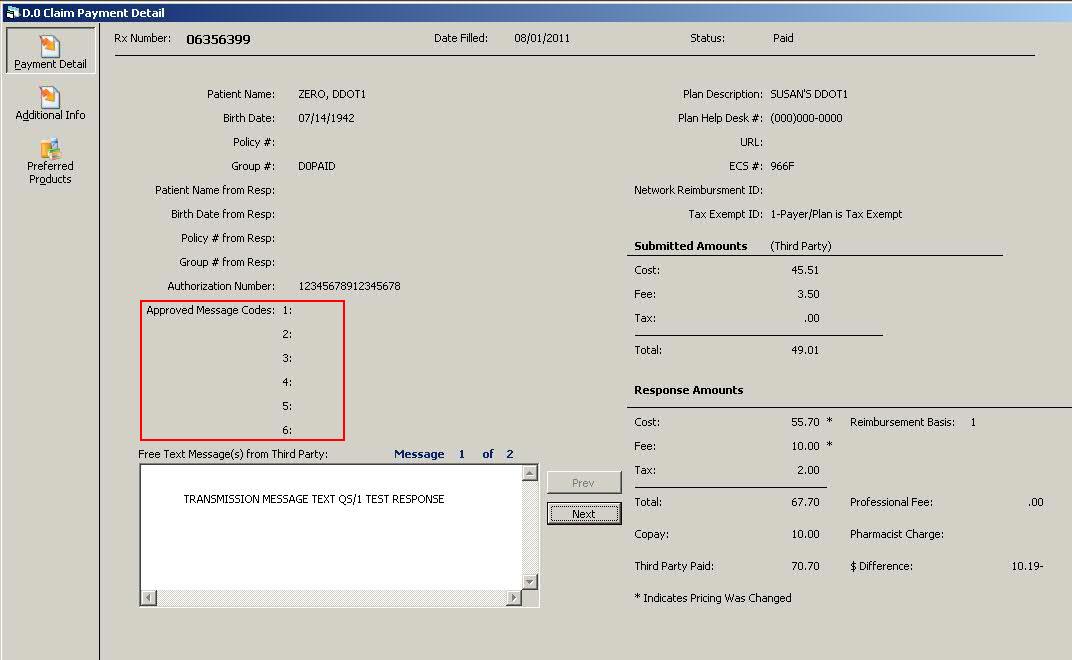Select Rx Number 06356399

[x=218, y=40]
